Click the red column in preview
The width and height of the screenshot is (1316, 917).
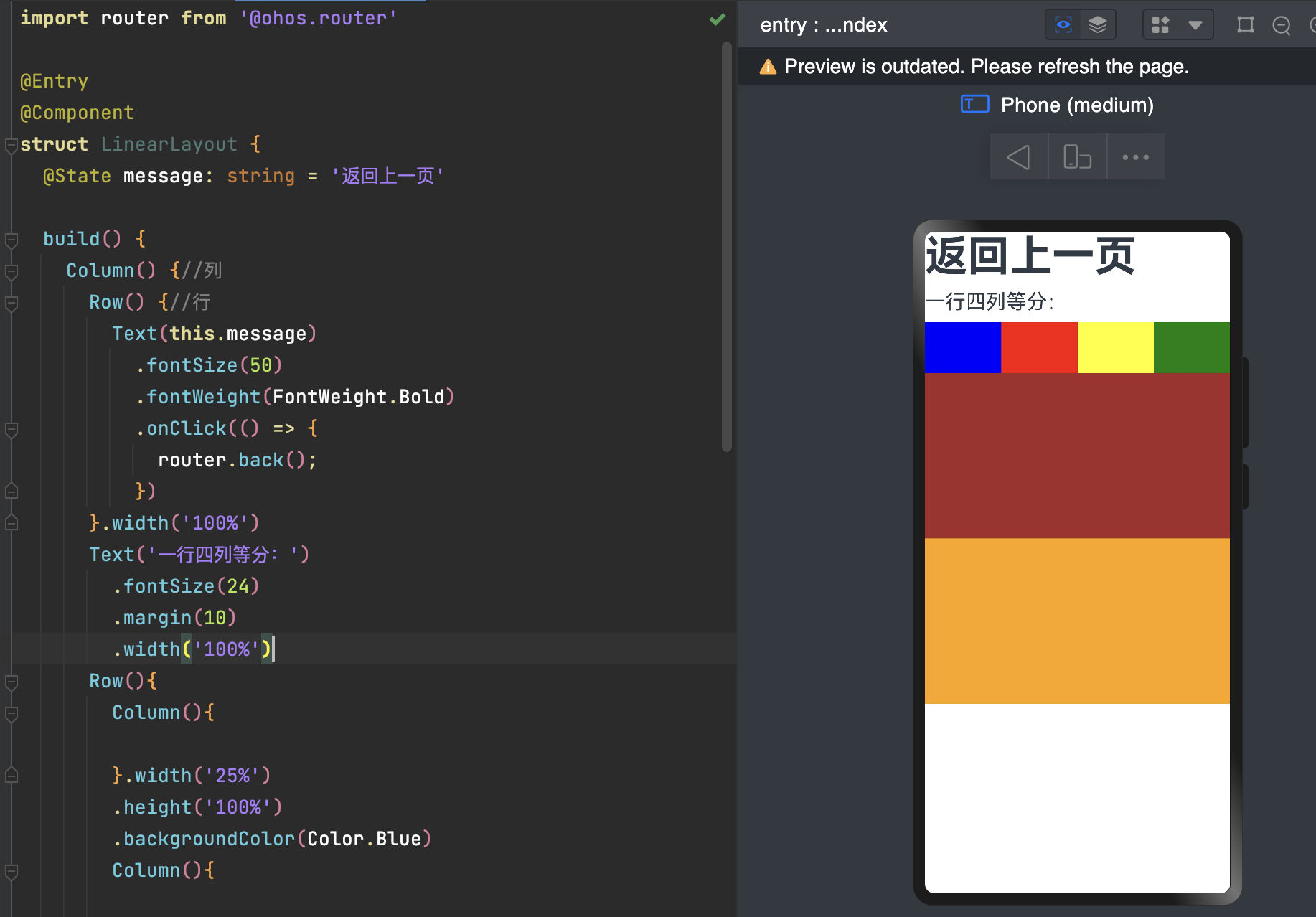point(1039,347)
